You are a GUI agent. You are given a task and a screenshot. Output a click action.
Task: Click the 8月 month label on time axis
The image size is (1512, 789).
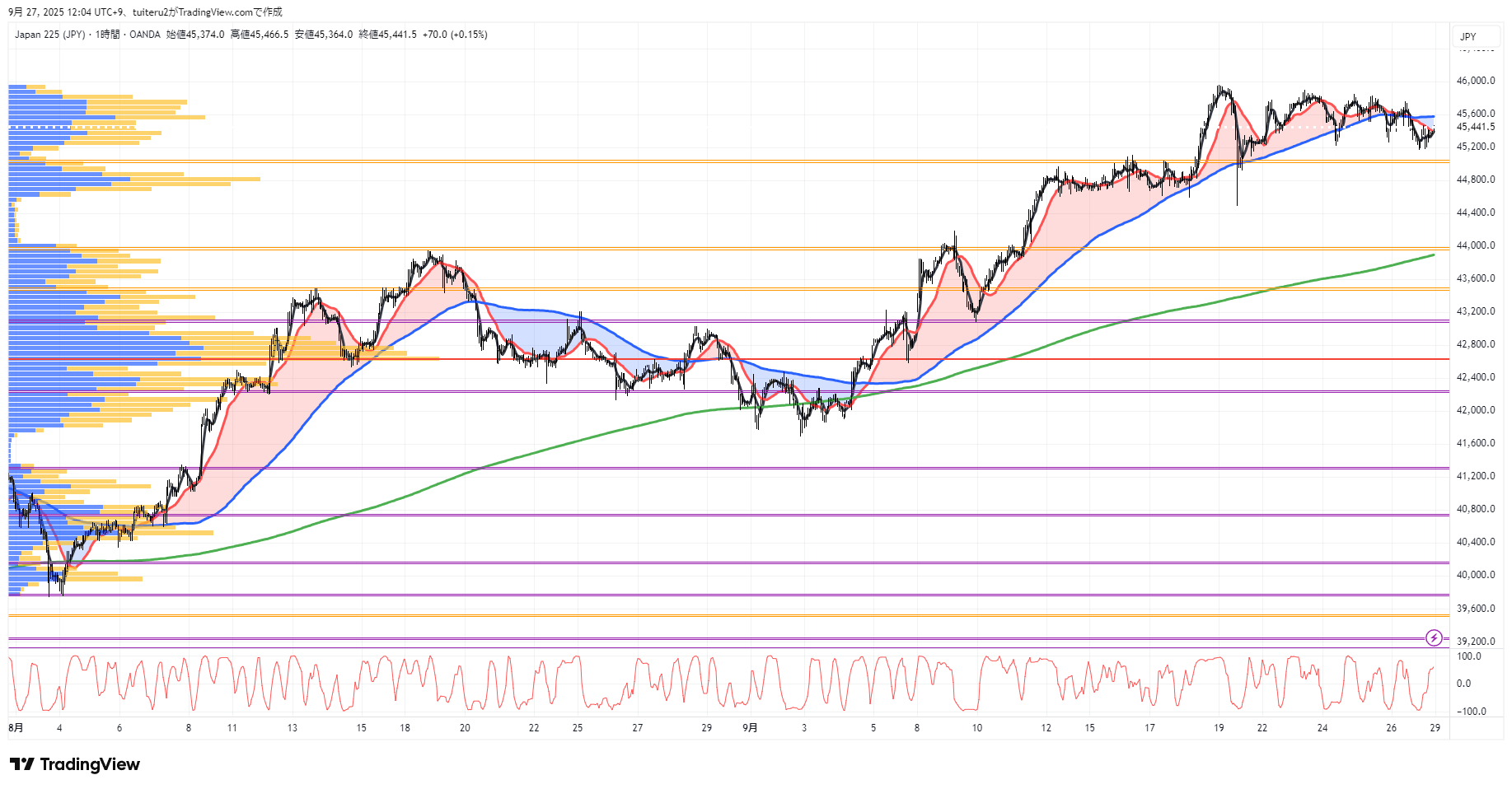pos(16,728)
